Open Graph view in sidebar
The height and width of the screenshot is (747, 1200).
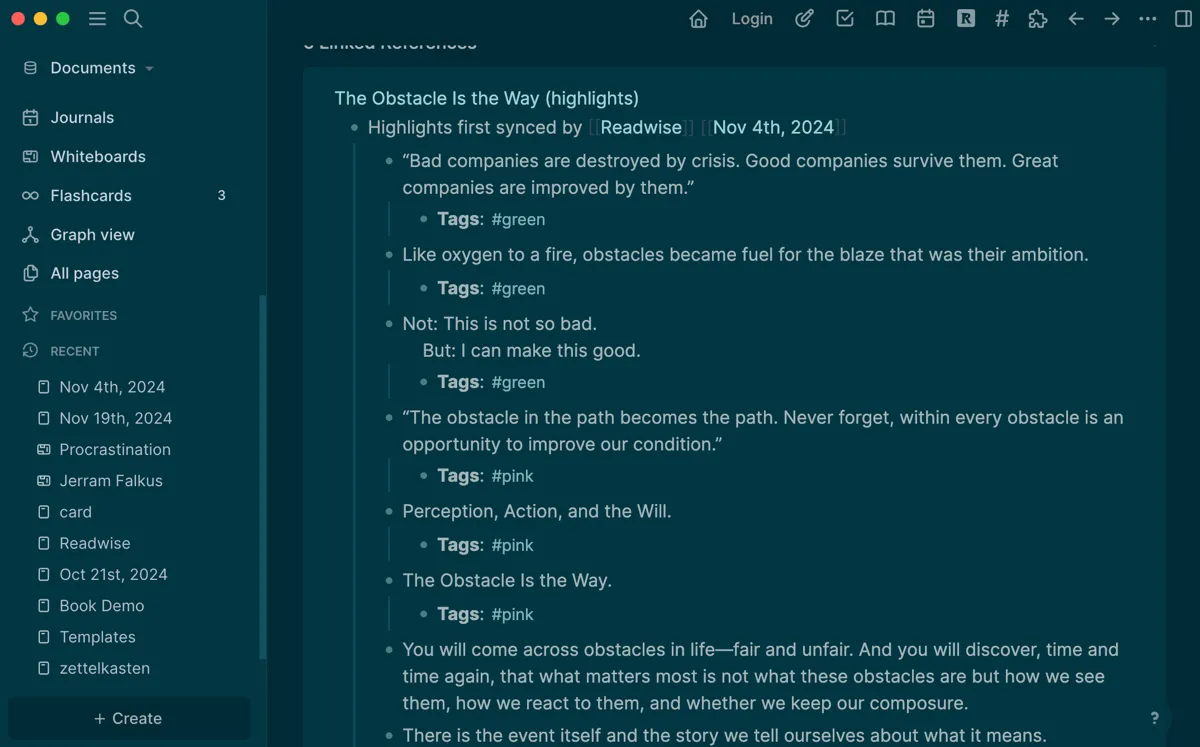click(92, 235)
